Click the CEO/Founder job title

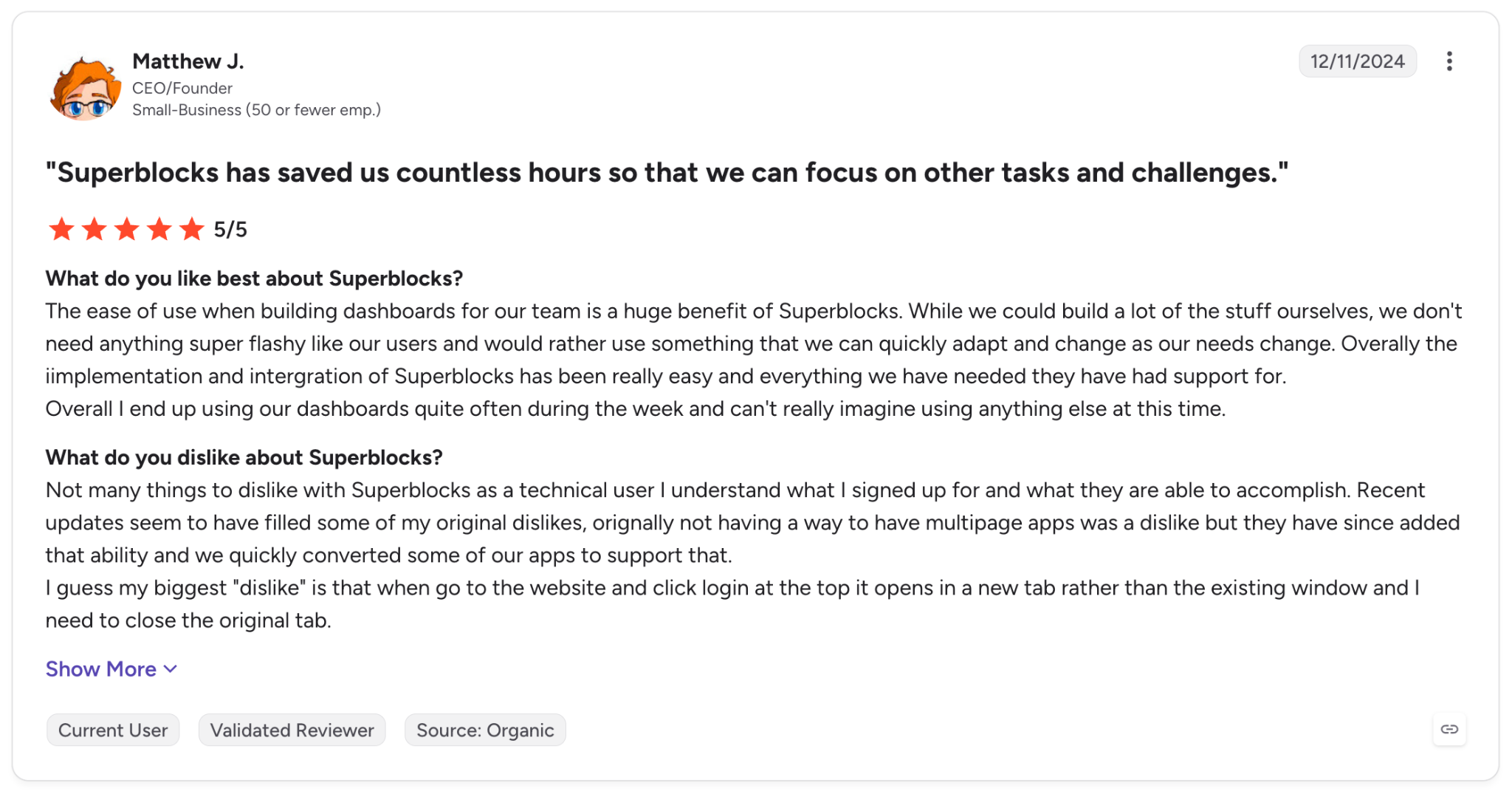[182, 89]
